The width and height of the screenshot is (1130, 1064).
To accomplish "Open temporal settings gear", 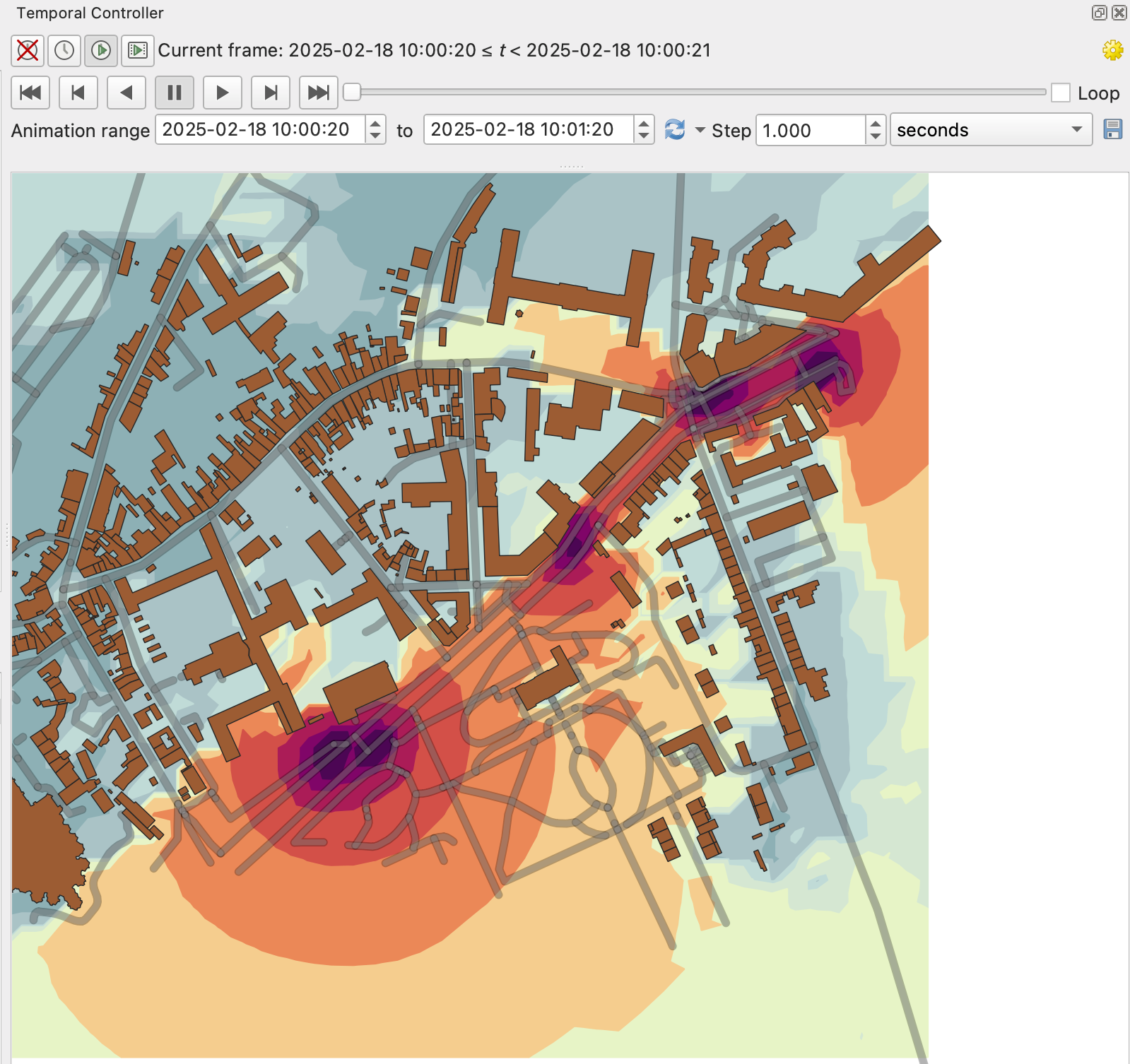I will (x=1112, y=50).
